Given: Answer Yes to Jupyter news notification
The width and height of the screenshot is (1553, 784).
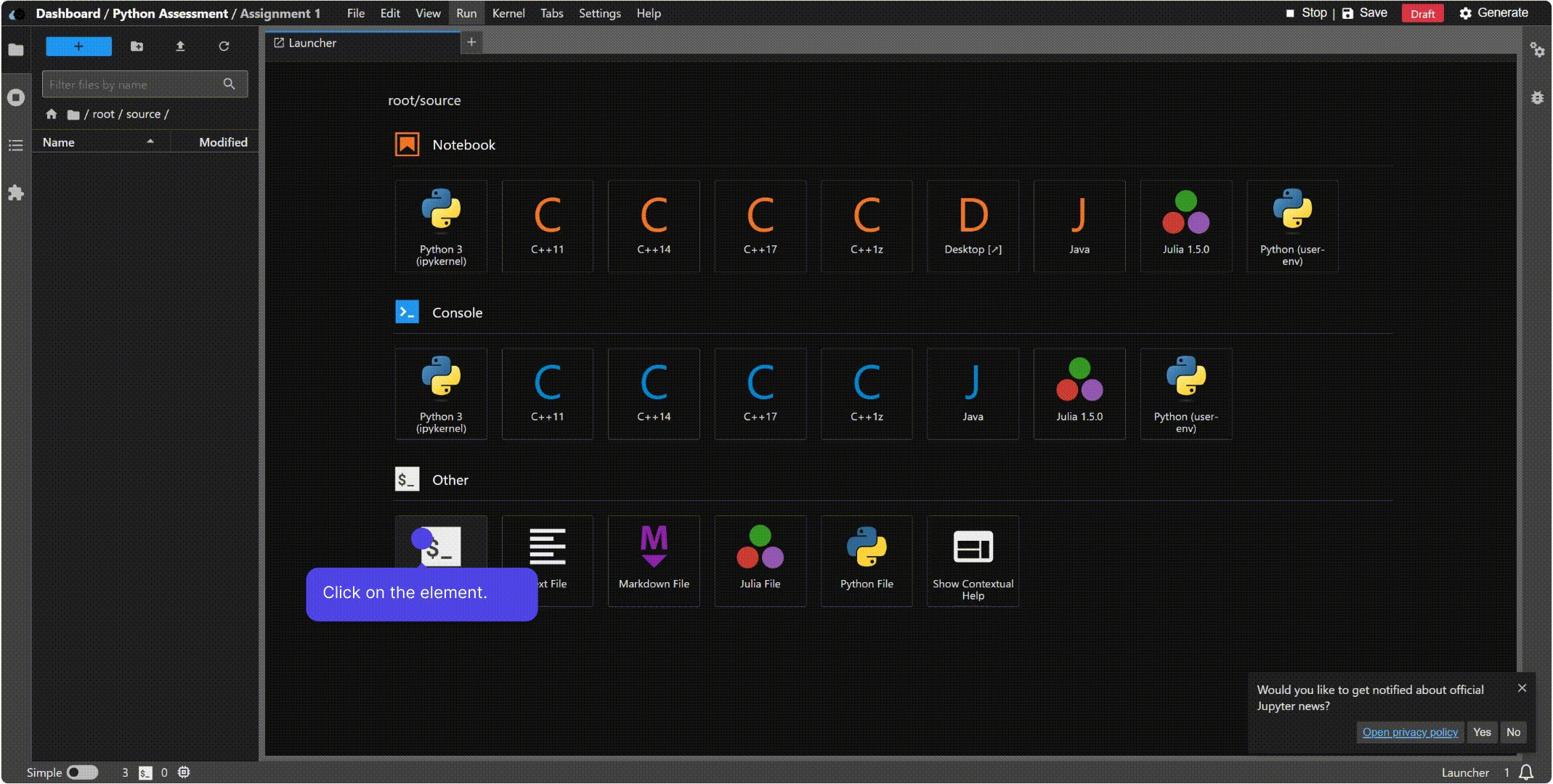Looking at the screenshot, I should click(x=1482, y=732).
